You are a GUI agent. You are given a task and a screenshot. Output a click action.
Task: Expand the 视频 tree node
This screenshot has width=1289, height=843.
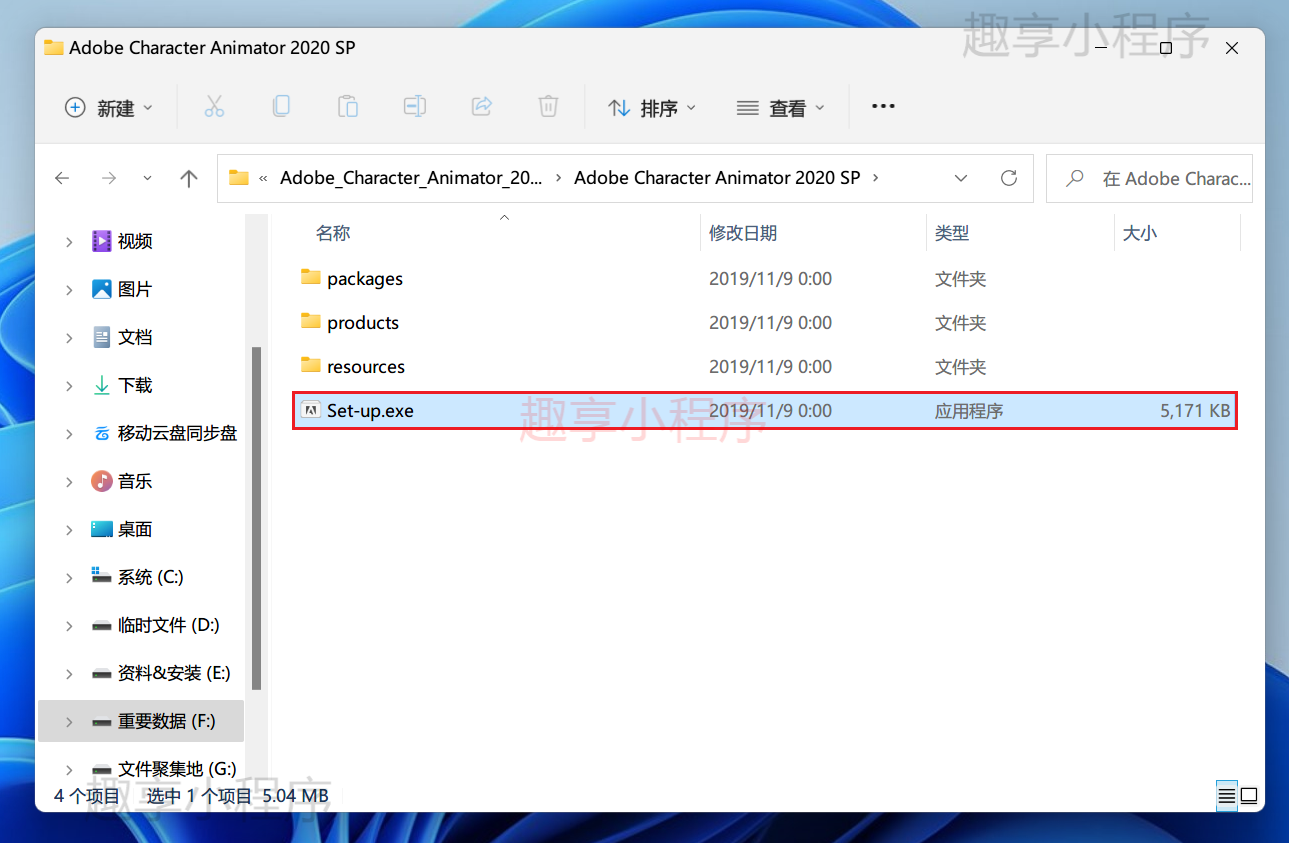tap(69, 241)
